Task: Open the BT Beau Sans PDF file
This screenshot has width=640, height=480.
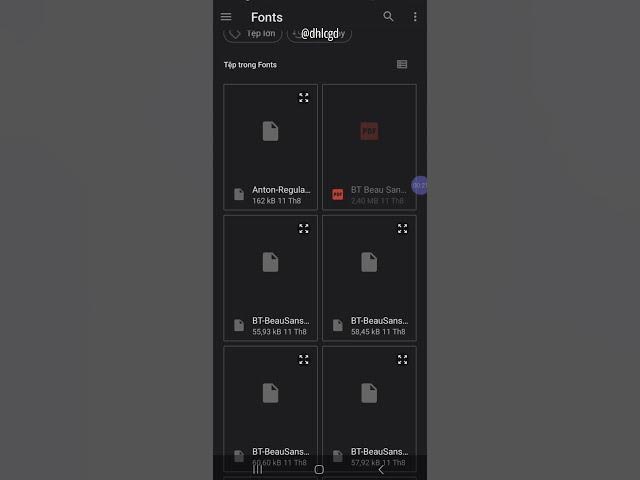Action: 369,147
